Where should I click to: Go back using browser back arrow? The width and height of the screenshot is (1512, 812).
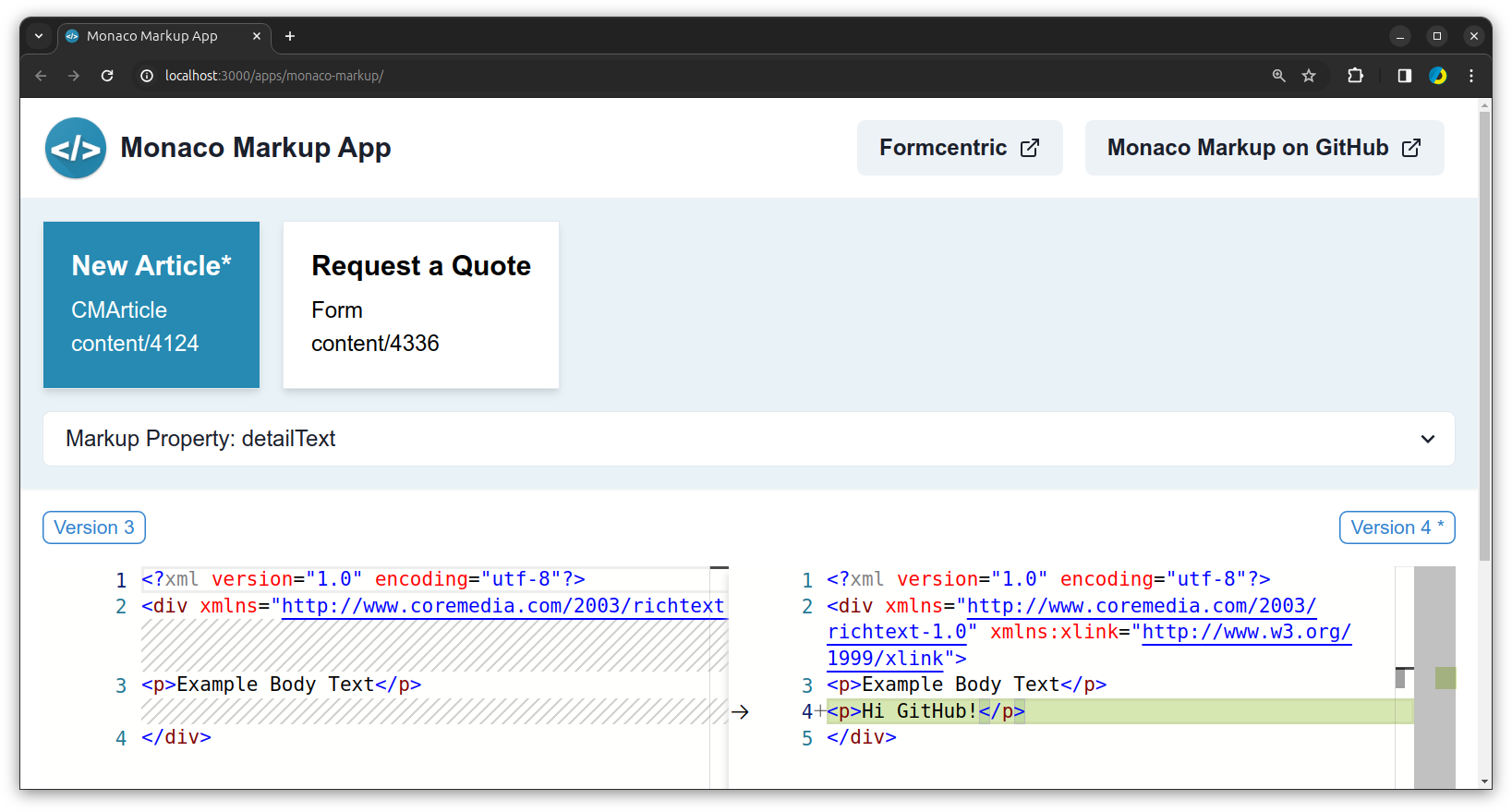pyautogui.click(x=41, y=76)
